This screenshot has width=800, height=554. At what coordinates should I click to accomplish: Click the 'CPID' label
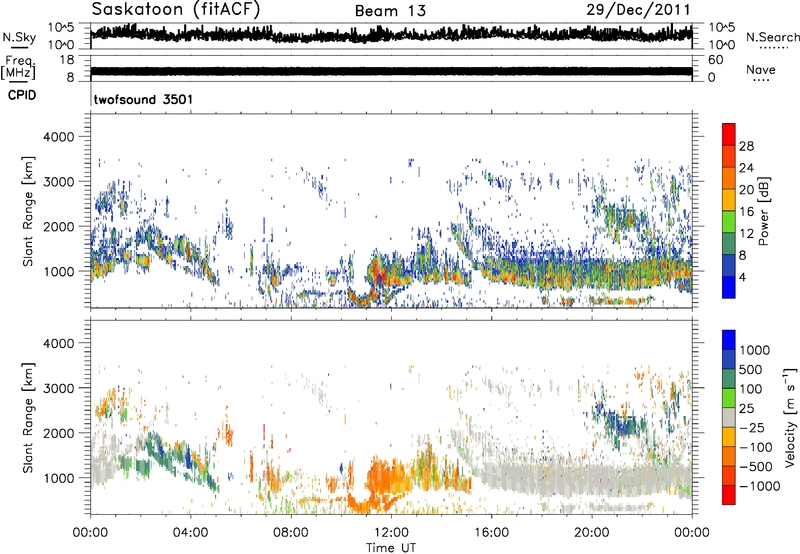click(x=22, y=95)
